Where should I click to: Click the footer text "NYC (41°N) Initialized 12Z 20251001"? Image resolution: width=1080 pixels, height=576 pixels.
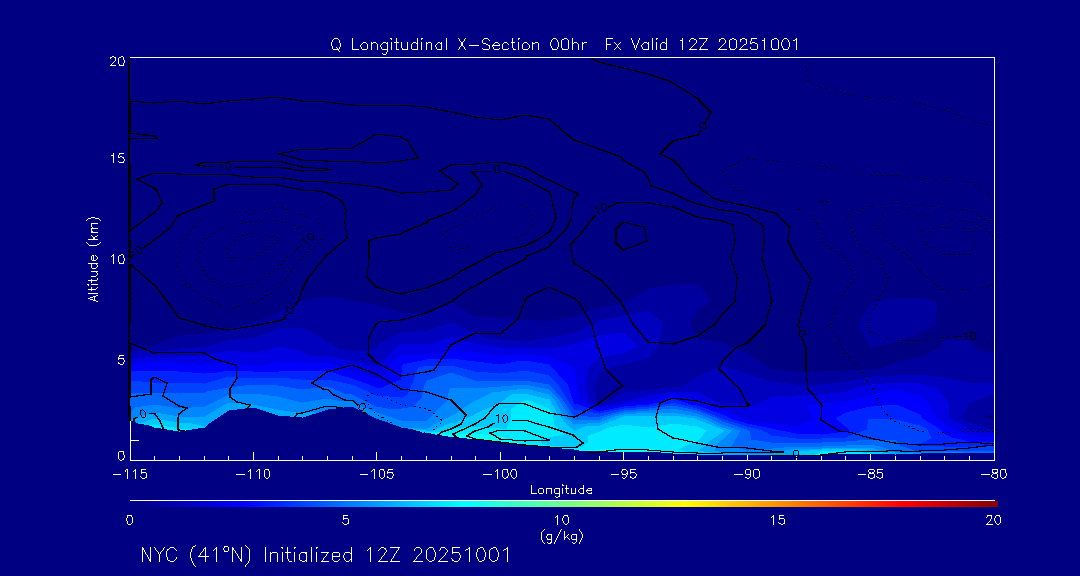(326, 555)
